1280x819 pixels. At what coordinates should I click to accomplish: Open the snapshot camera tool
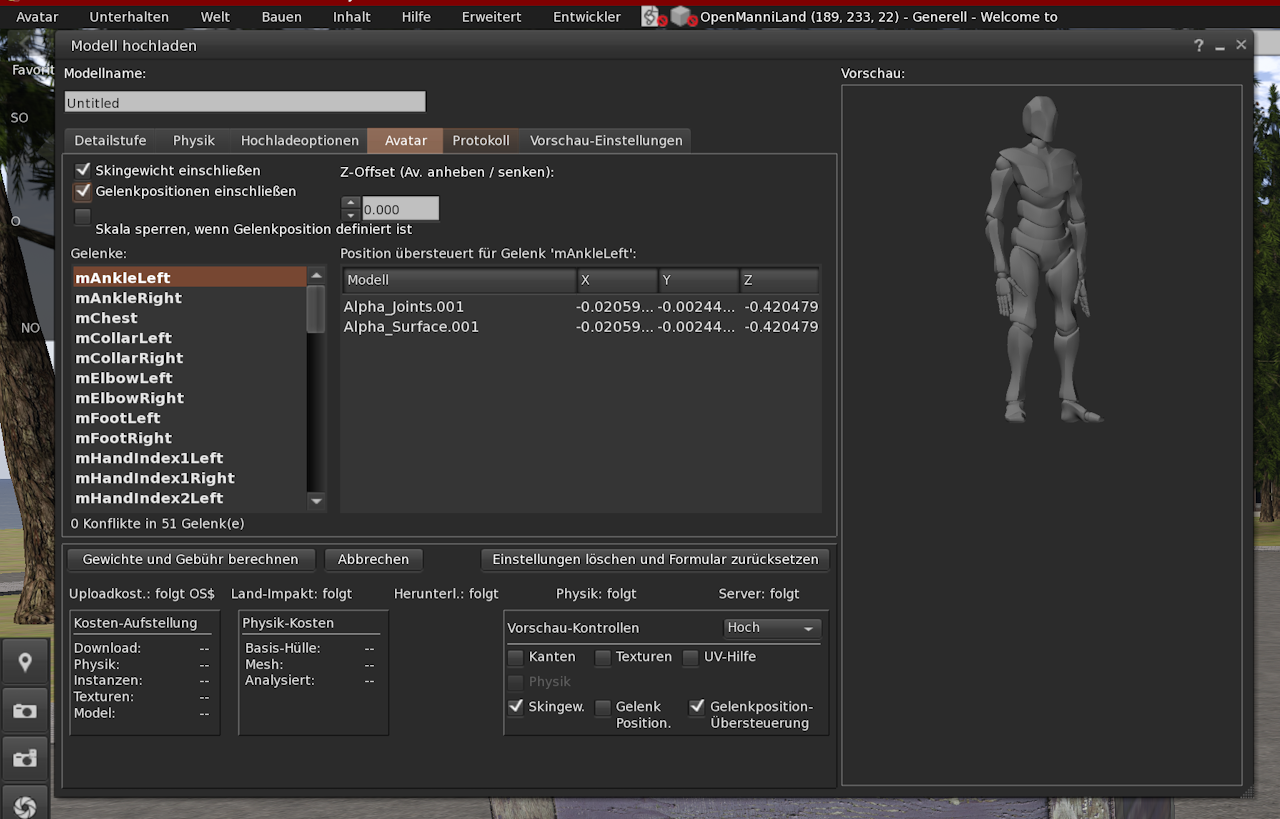coord(25,711)
